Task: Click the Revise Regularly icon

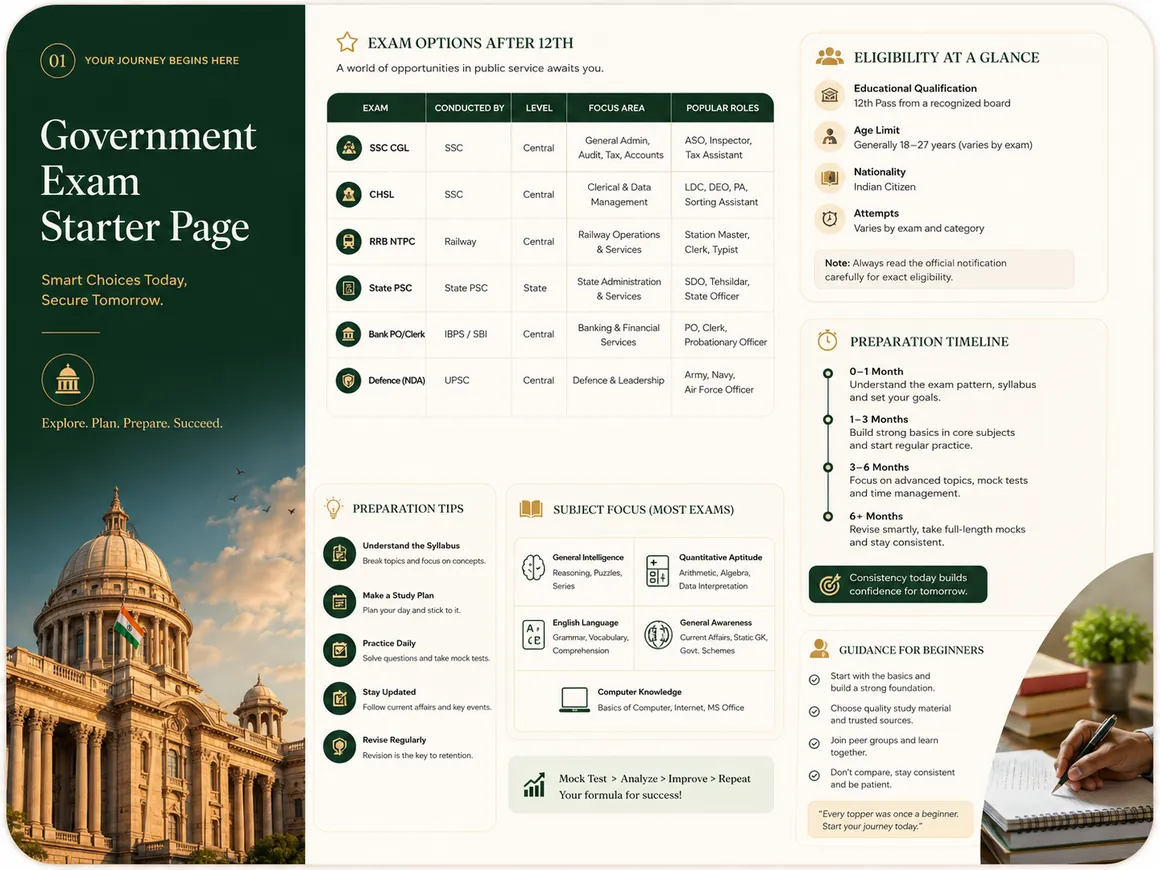Action: click(340, 746)
